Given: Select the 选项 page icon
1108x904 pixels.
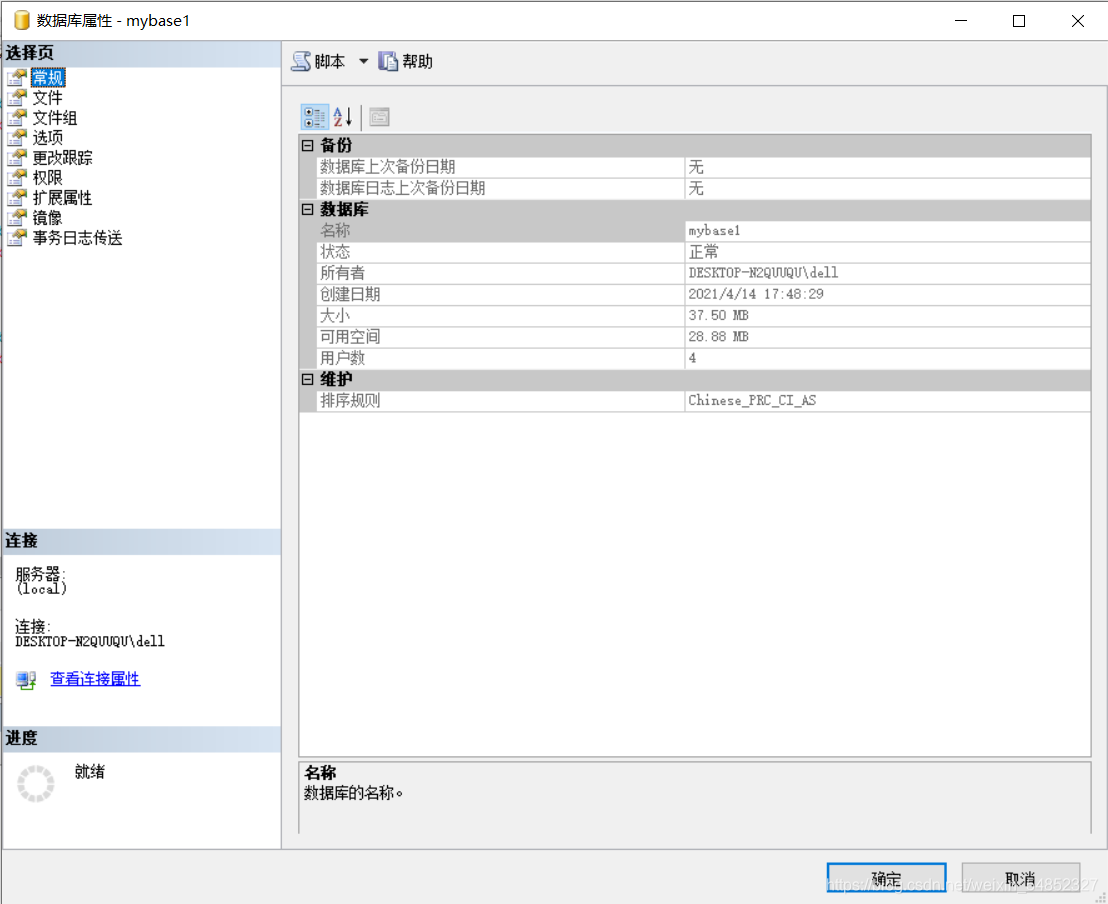Looking at the screenshot, I should (17, 137).
